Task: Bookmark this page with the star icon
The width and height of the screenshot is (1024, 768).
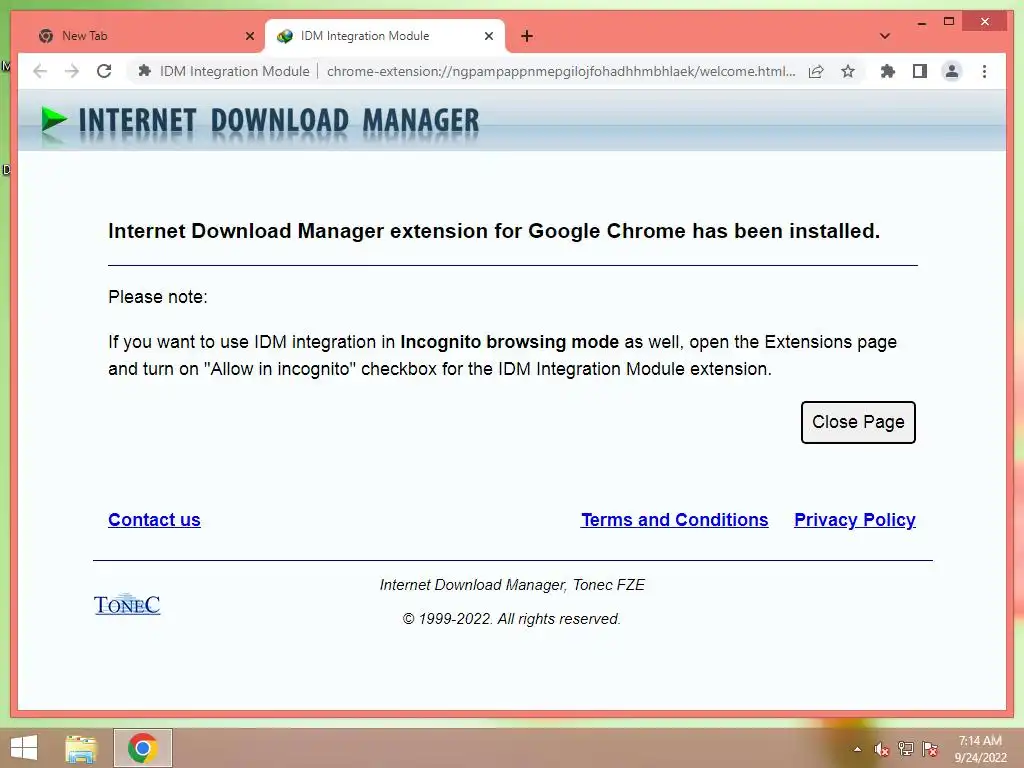Action: 848,71
